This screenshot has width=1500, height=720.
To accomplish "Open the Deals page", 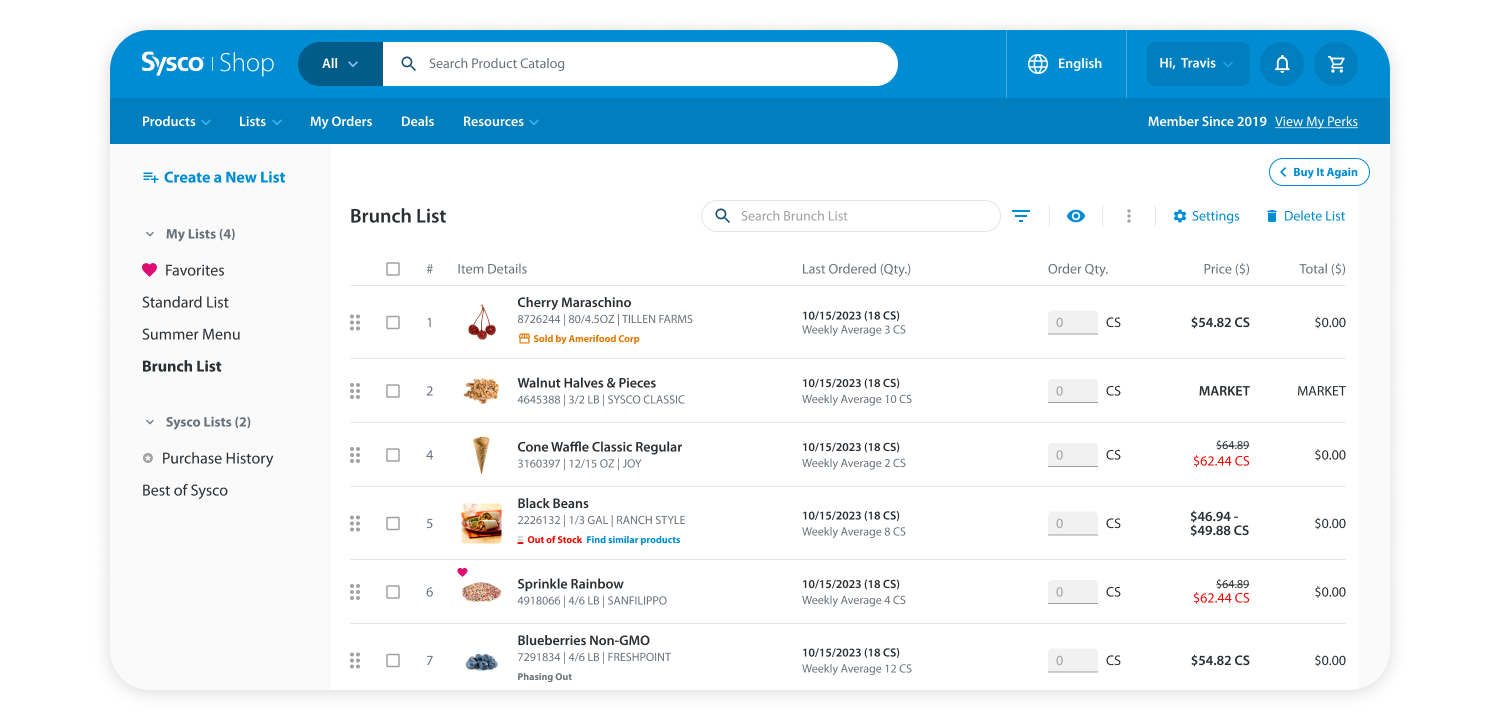I will click(418, 121).
